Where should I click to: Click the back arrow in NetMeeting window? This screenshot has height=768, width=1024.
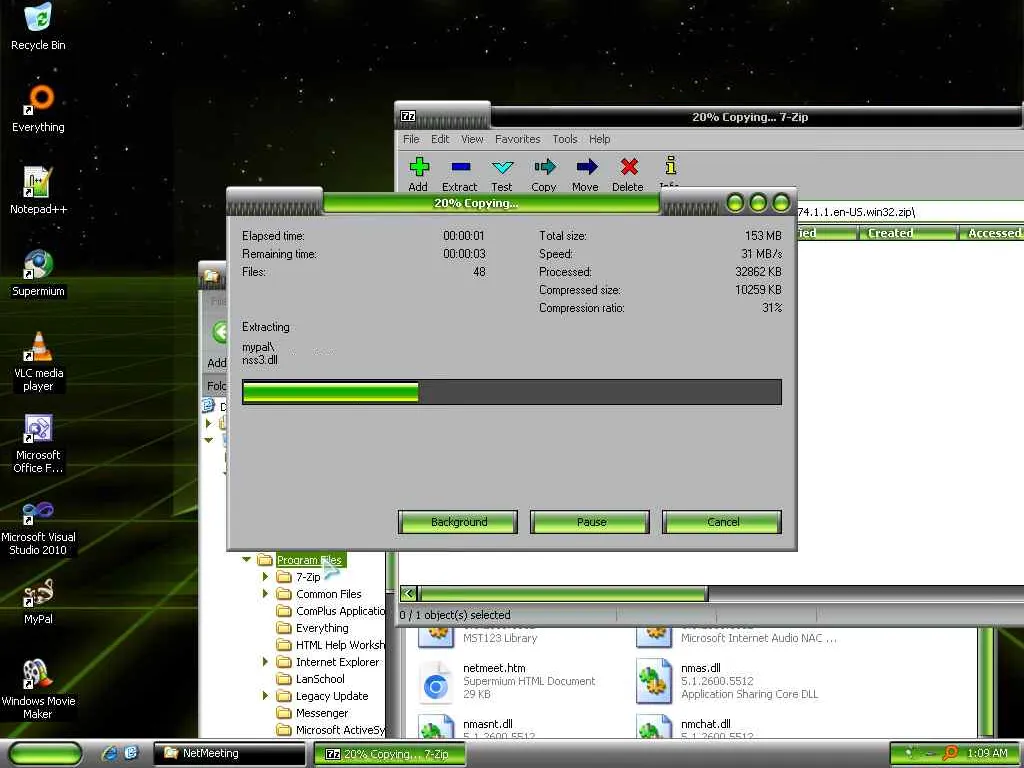(x=220, y=332)
